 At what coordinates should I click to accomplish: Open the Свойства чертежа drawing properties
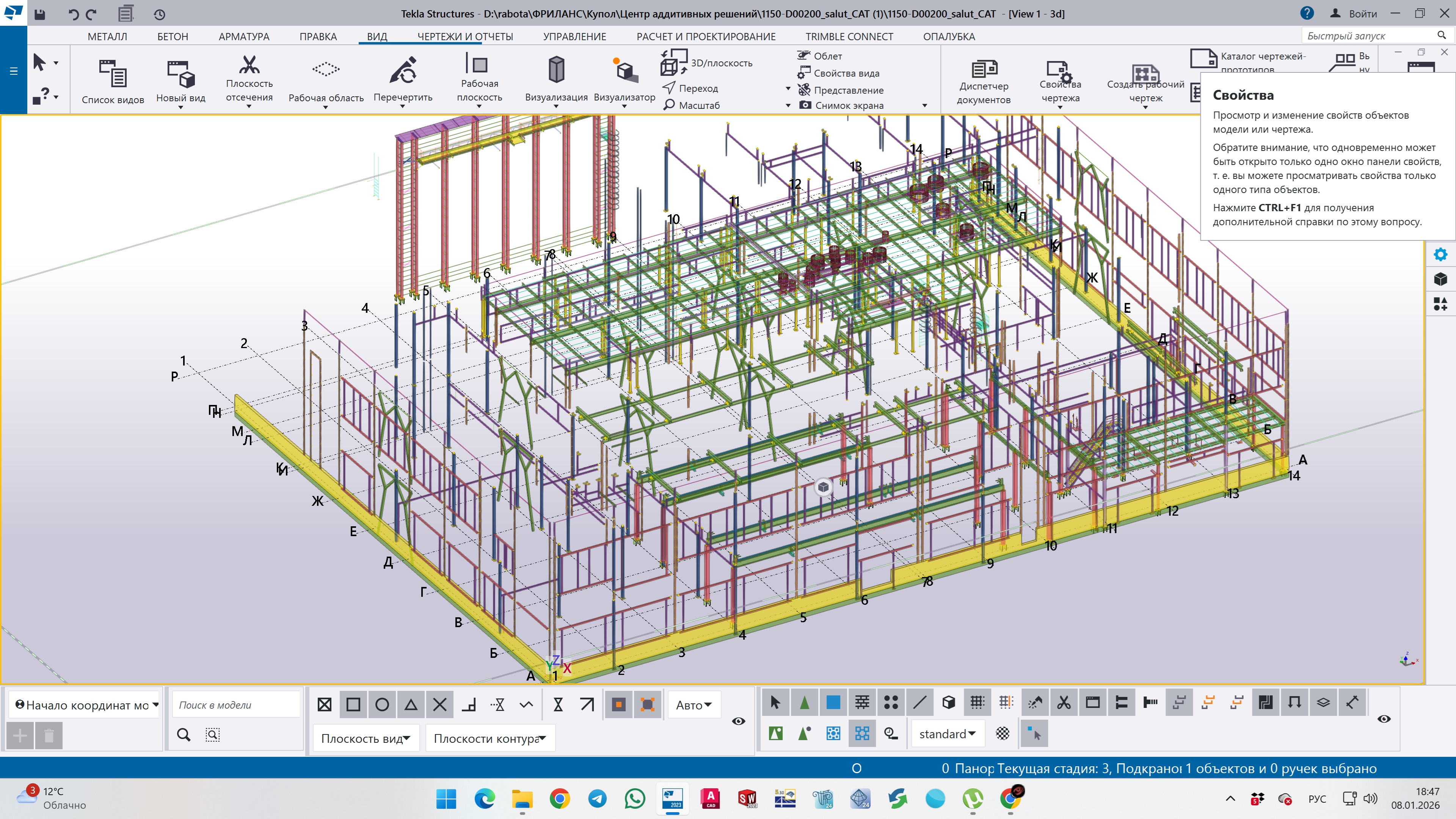click(x=1061, y=83)
